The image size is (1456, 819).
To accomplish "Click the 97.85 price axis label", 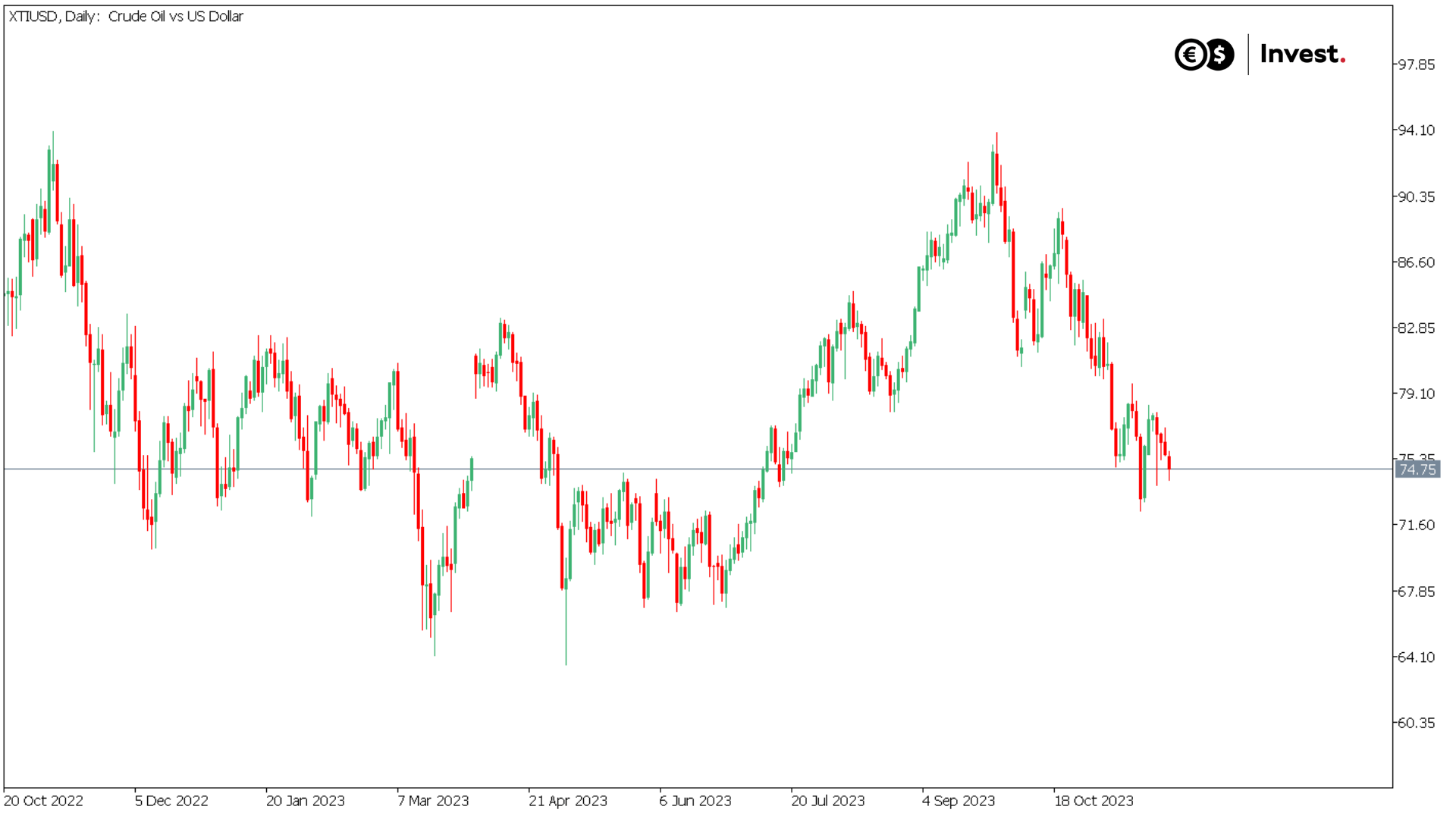I will tap(1417, 64).
